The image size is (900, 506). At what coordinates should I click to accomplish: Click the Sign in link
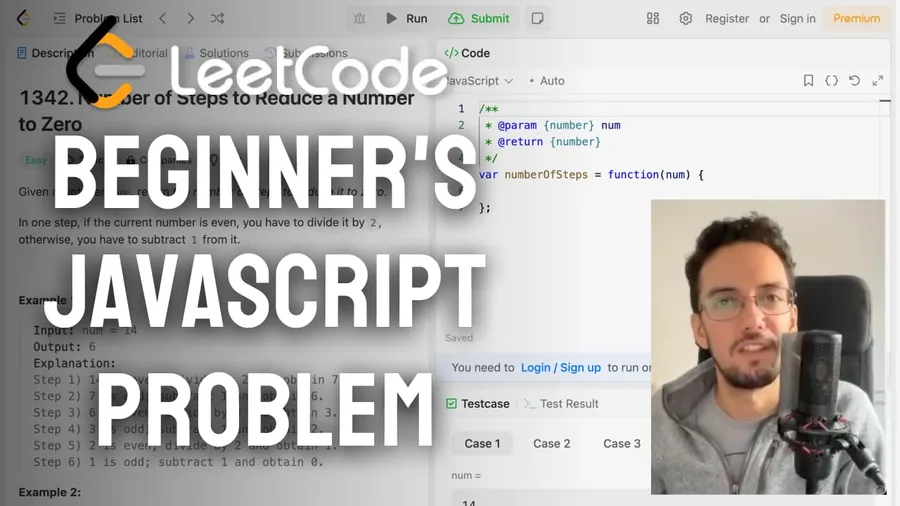coord(797,18)
